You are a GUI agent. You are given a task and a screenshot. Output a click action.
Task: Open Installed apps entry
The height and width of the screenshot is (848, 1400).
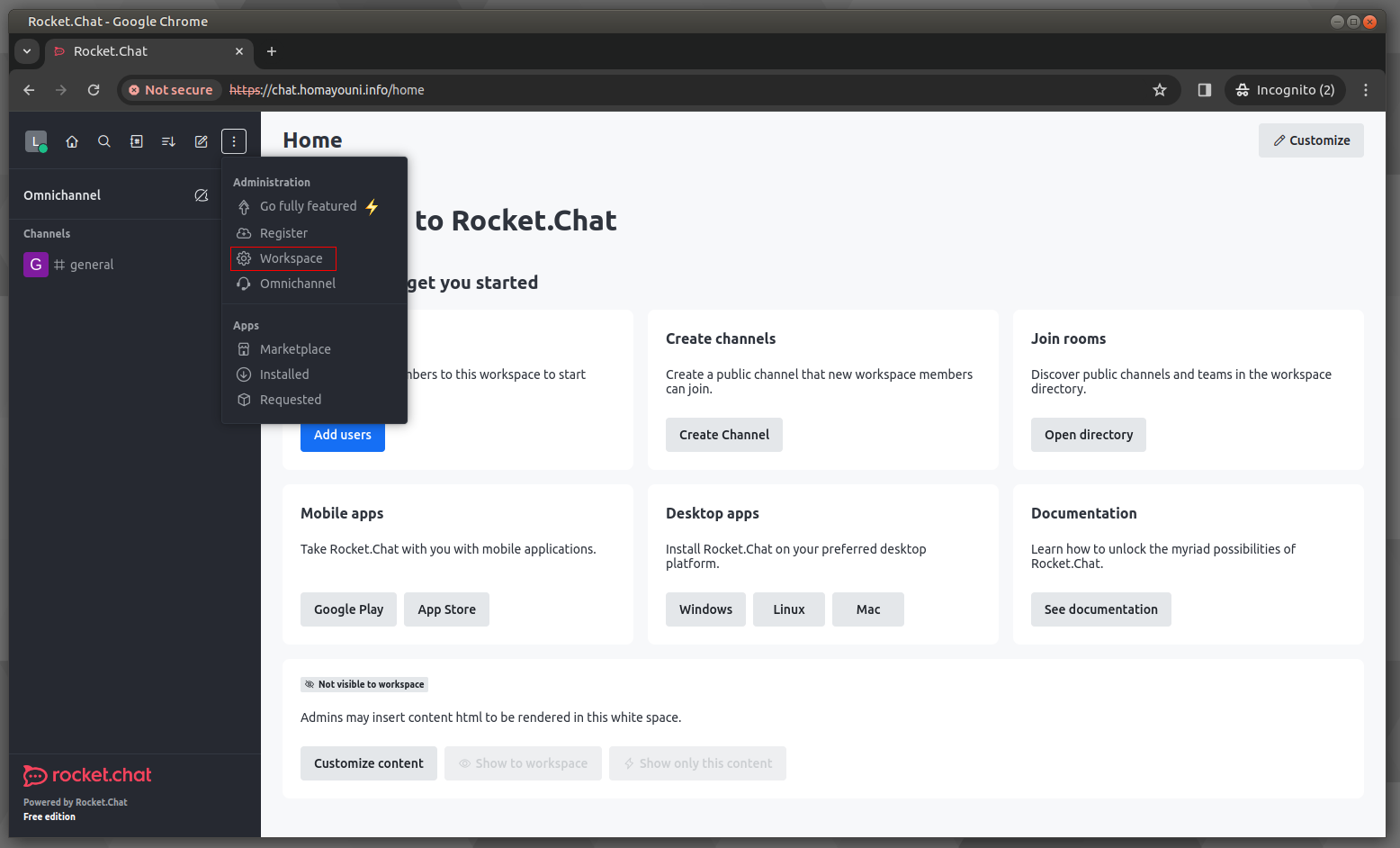pyautogui.click(x=314, y=374)
